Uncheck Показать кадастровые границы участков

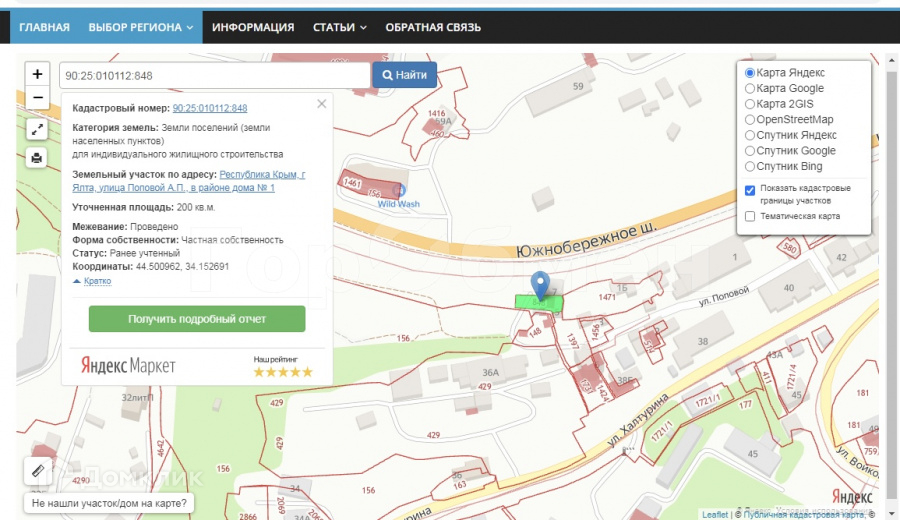click(750, 190)
